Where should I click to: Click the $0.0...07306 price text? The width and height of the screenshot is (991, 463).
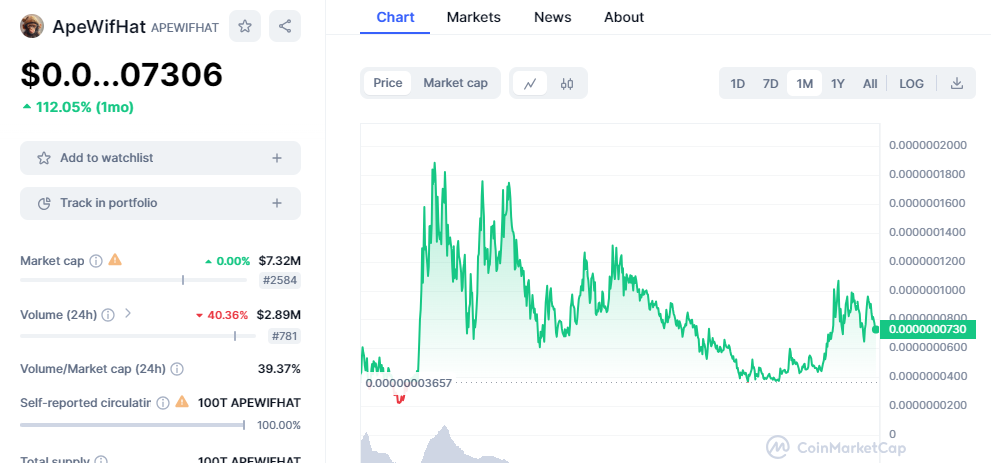(x=121, y=75)
